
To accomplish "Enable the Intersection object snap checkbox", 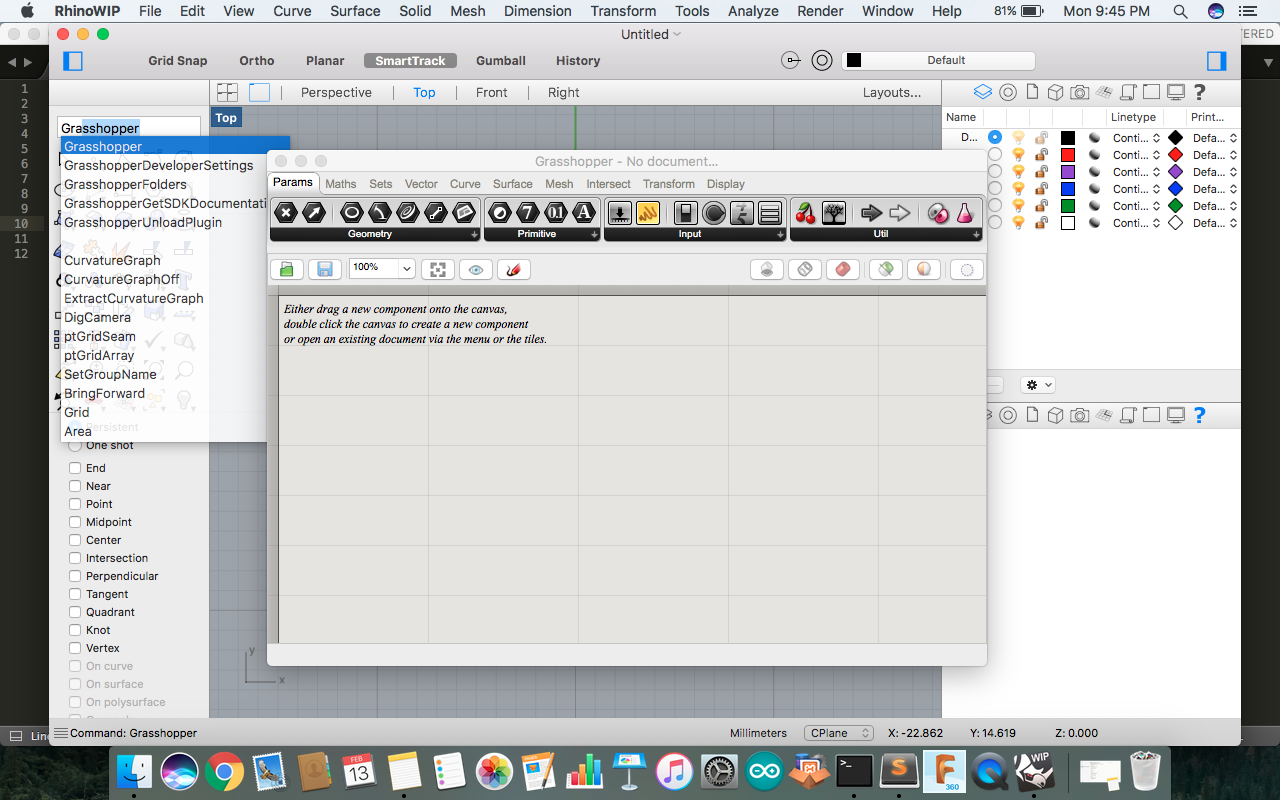I will point(75,558).
